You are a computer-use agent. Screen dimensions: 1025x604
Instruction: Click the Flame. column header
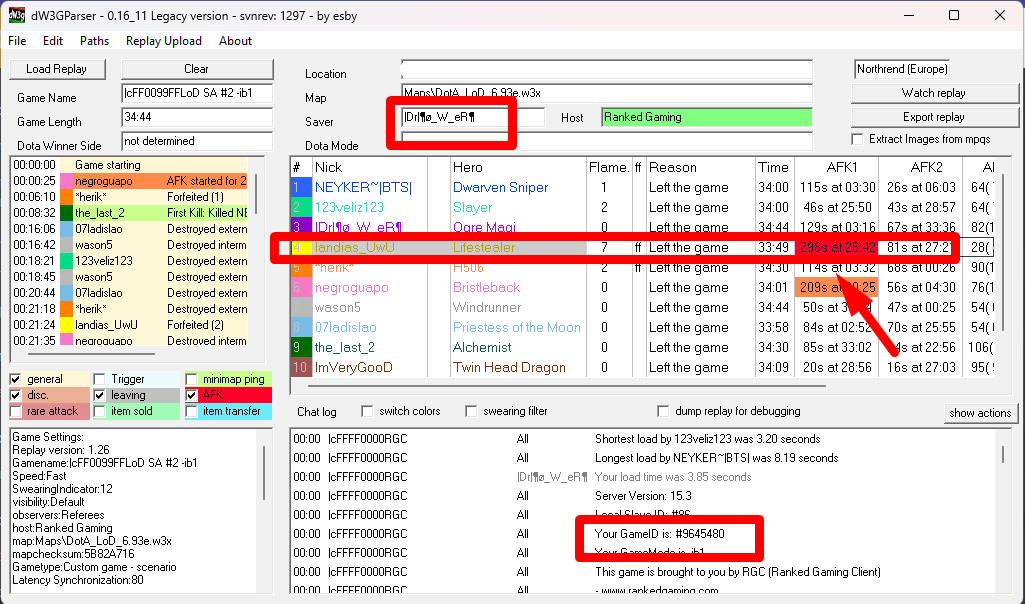point(609,167)
